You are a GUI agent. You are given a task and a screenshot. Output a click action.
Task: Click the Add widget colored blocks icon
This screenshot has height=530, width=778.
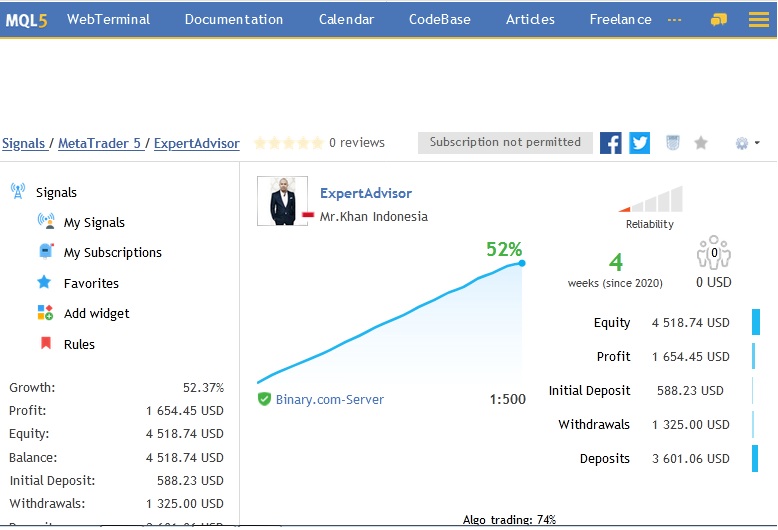[45, 313]
